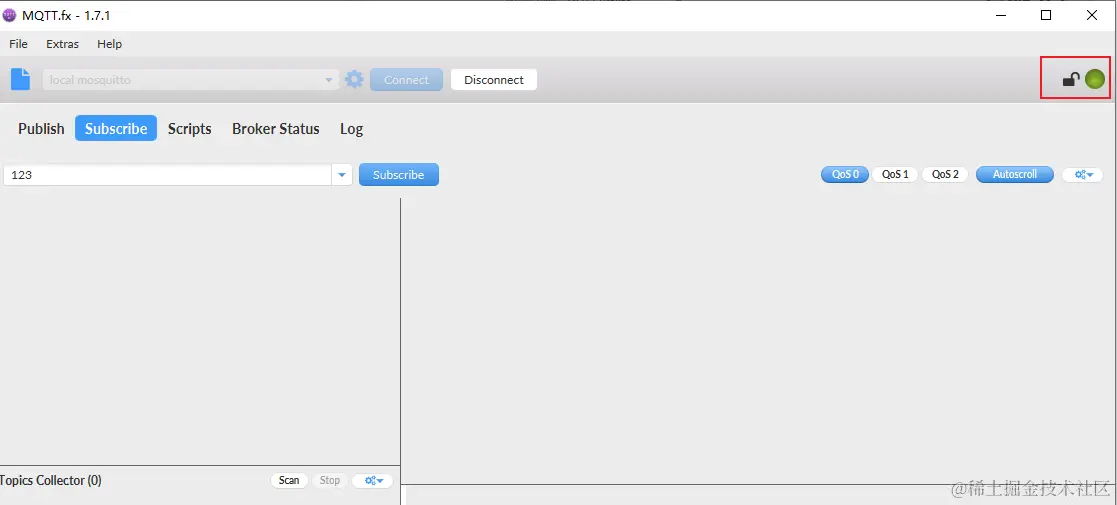Click the blue Subscribe button next to topic
The image size is (1117, 505).
point(399,175)
